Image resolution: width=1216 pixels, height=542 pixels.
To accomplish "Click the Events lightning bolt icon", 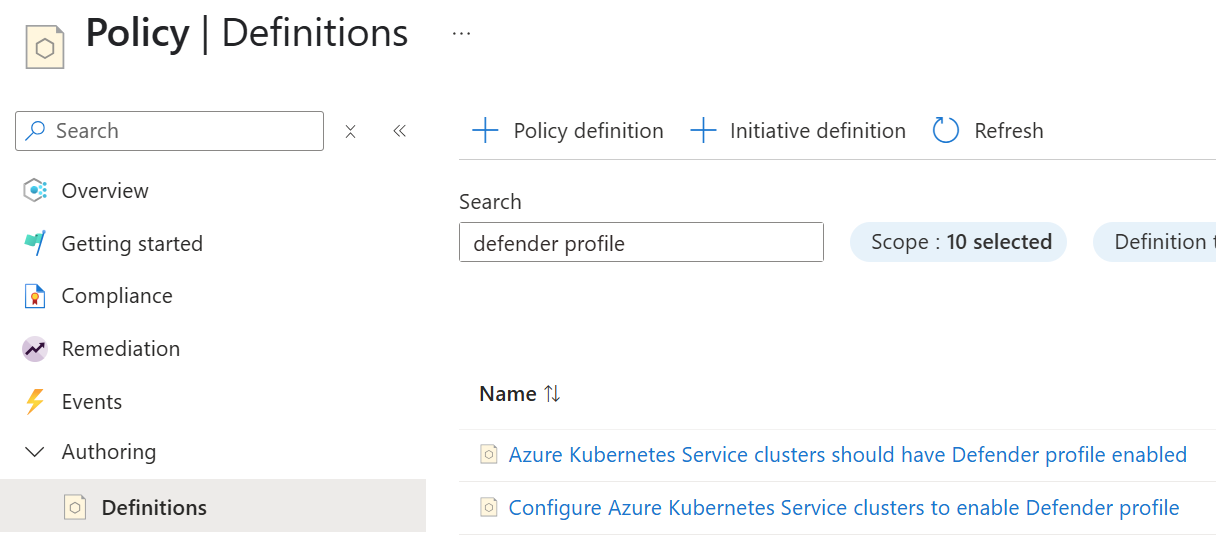I will 35,402.
